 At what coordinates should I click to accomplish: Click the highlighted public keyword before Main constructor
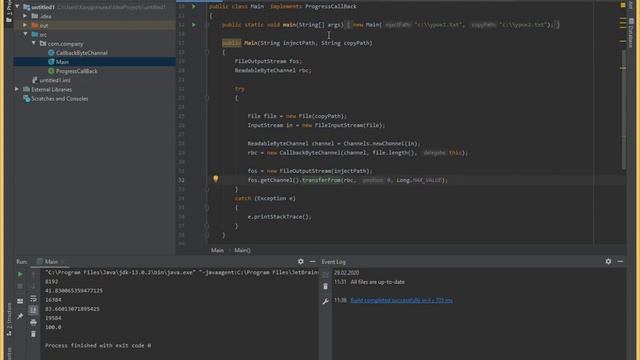click(231, 43)
